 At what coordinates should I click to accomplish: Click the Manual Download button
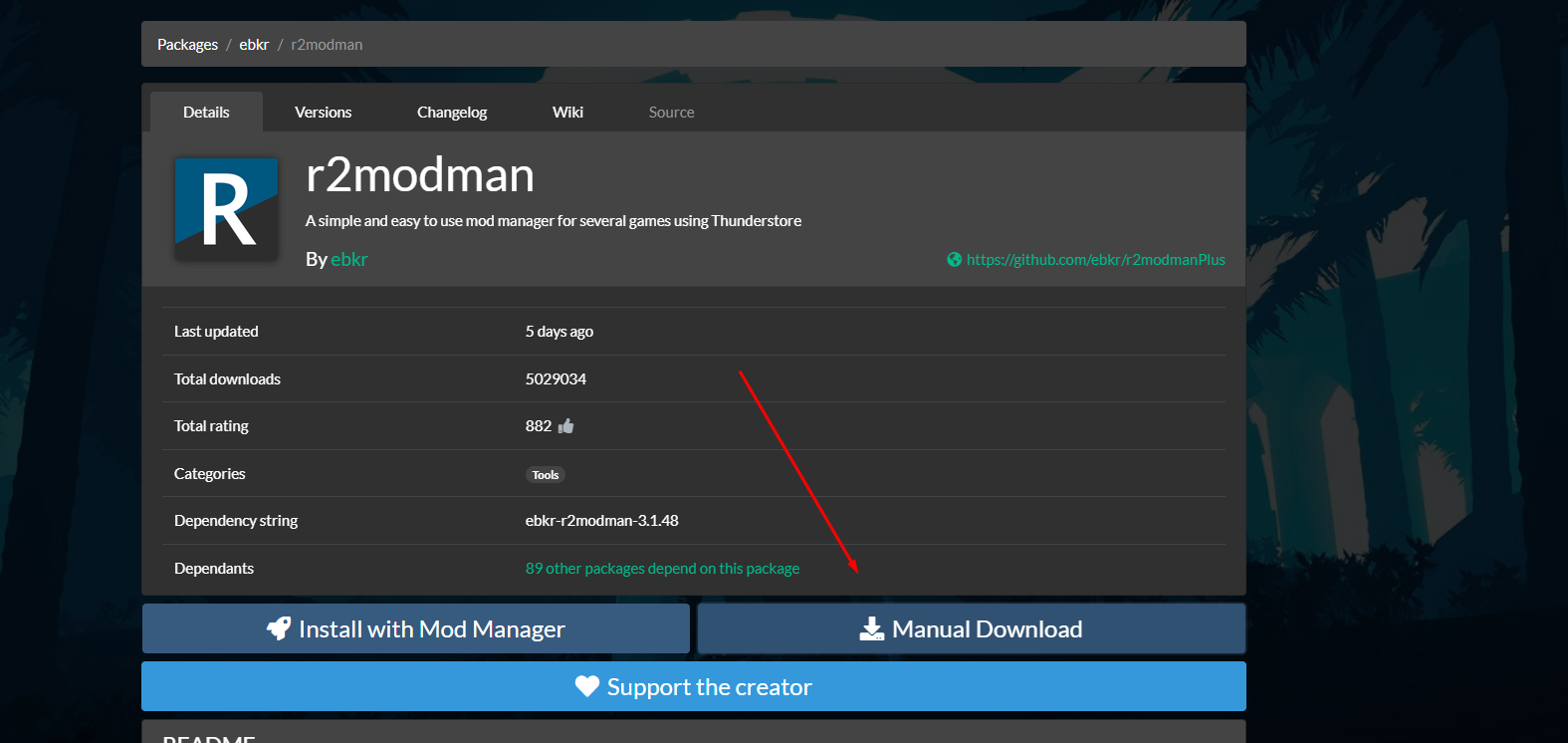(x=972, y=628)
